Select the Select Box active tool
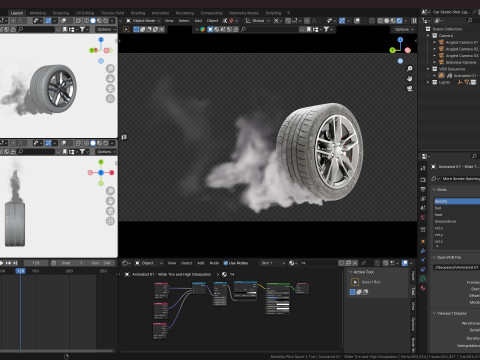 tap(355, 282)
